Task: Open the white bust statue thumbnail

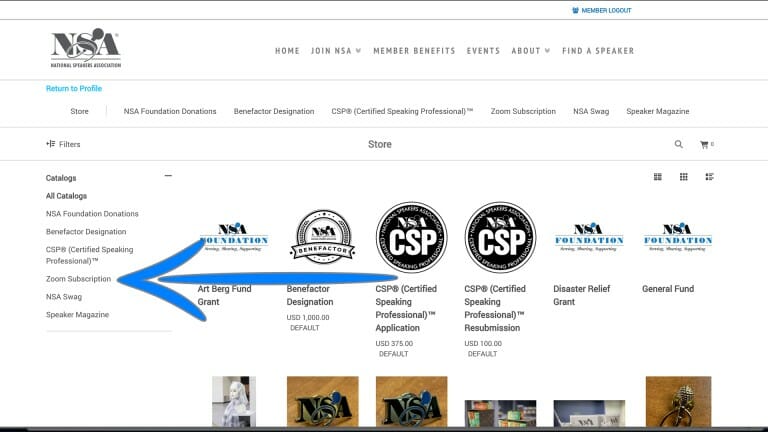Action: (234, 401)
